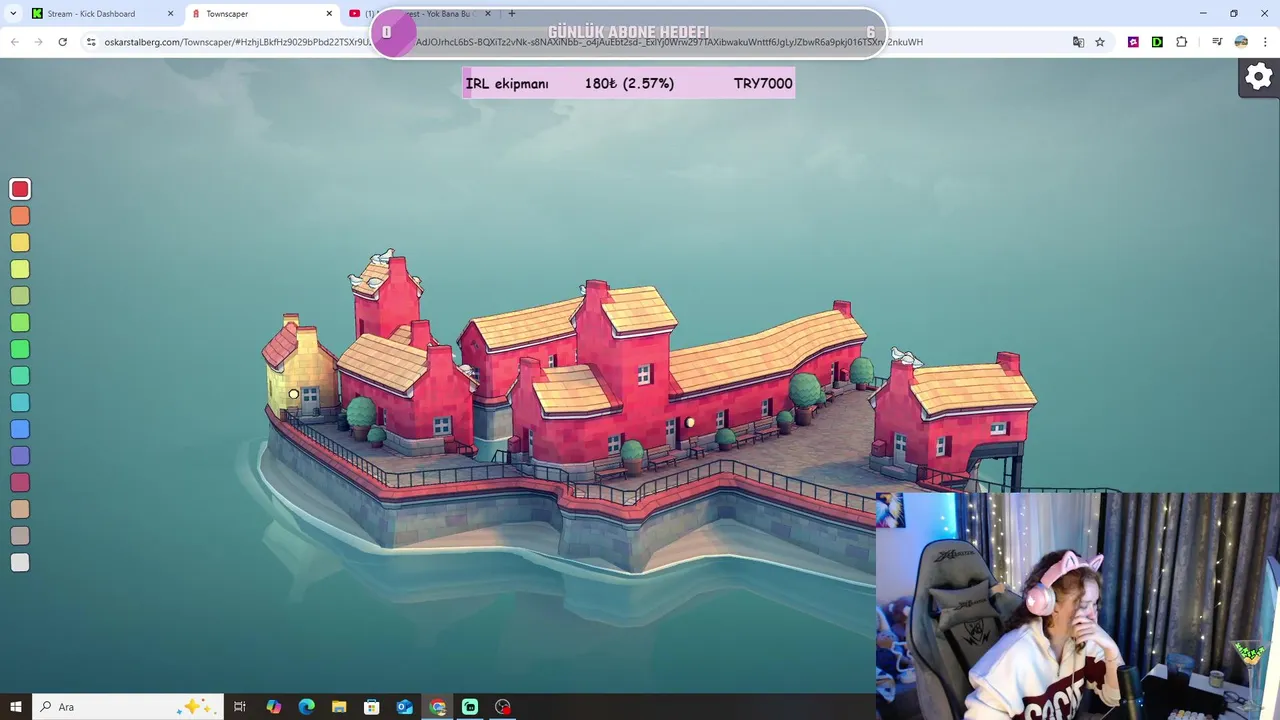Open Microsoft Store from taskbar

(372, 707)
